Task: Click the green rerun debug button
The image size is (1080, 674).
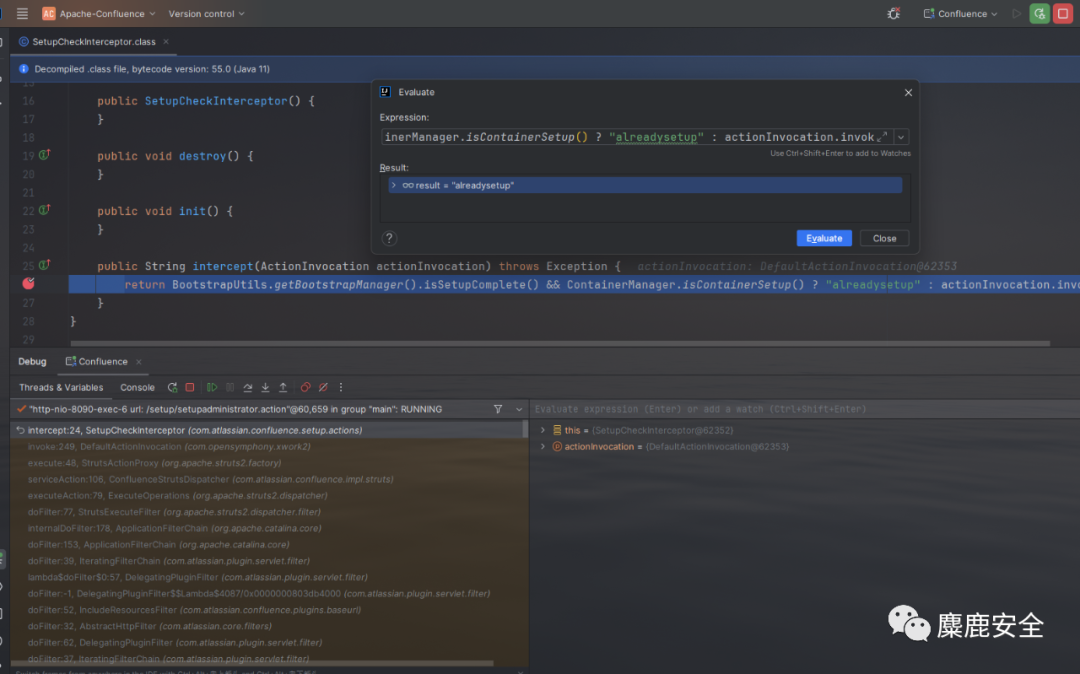Action: click(1039, 14)
